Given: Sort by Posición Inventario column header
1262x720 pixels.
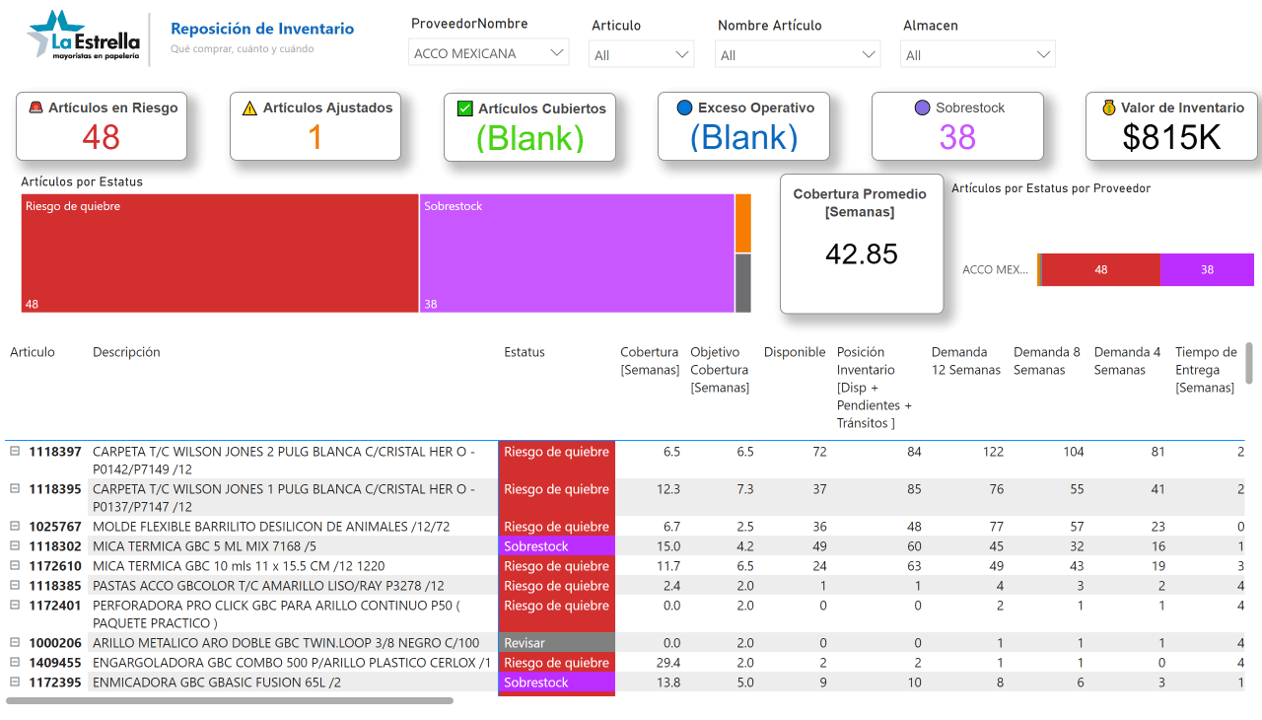Looking at the screenshot, I should point(874,388).
